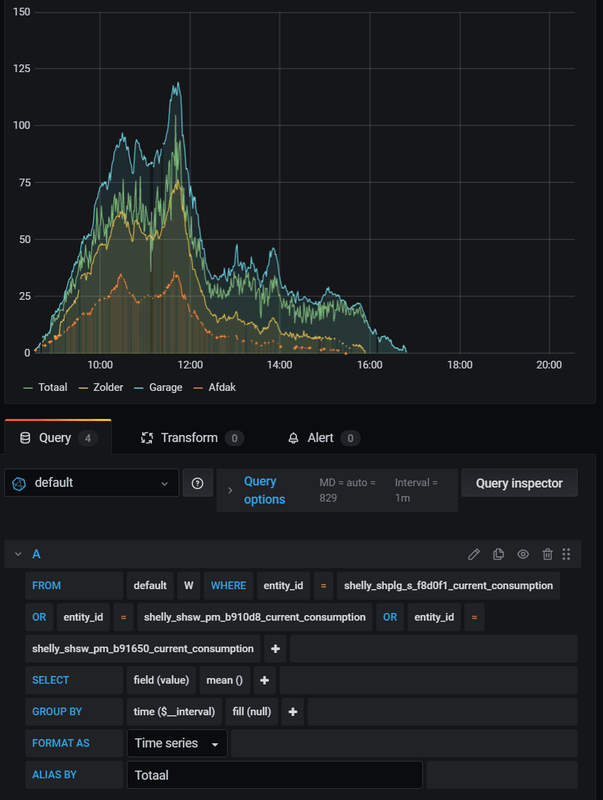This screenshot has width=603, height=800.
Task: Delete query A with the trash icon
Action: point(547,554)
